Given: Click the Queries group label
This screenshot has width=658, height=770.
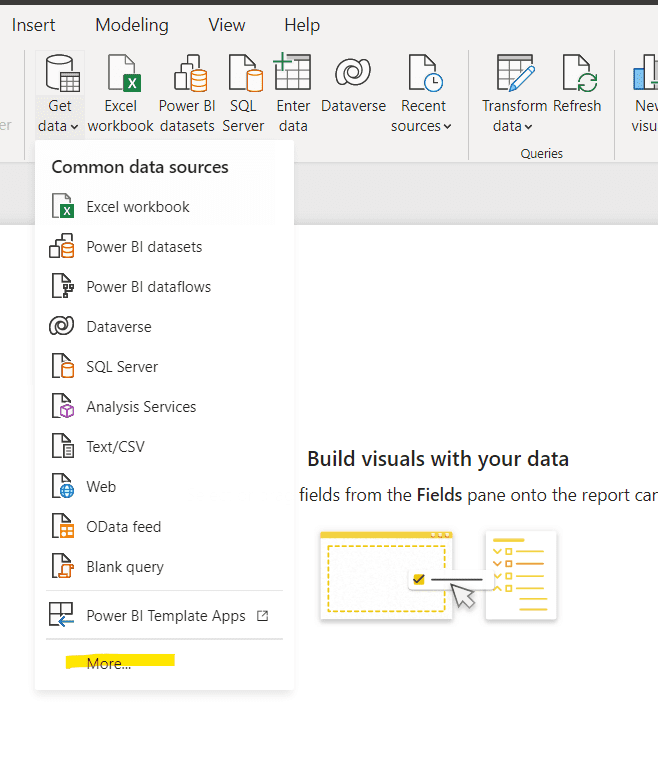Looking at the screenshot, I should [542, 154].
